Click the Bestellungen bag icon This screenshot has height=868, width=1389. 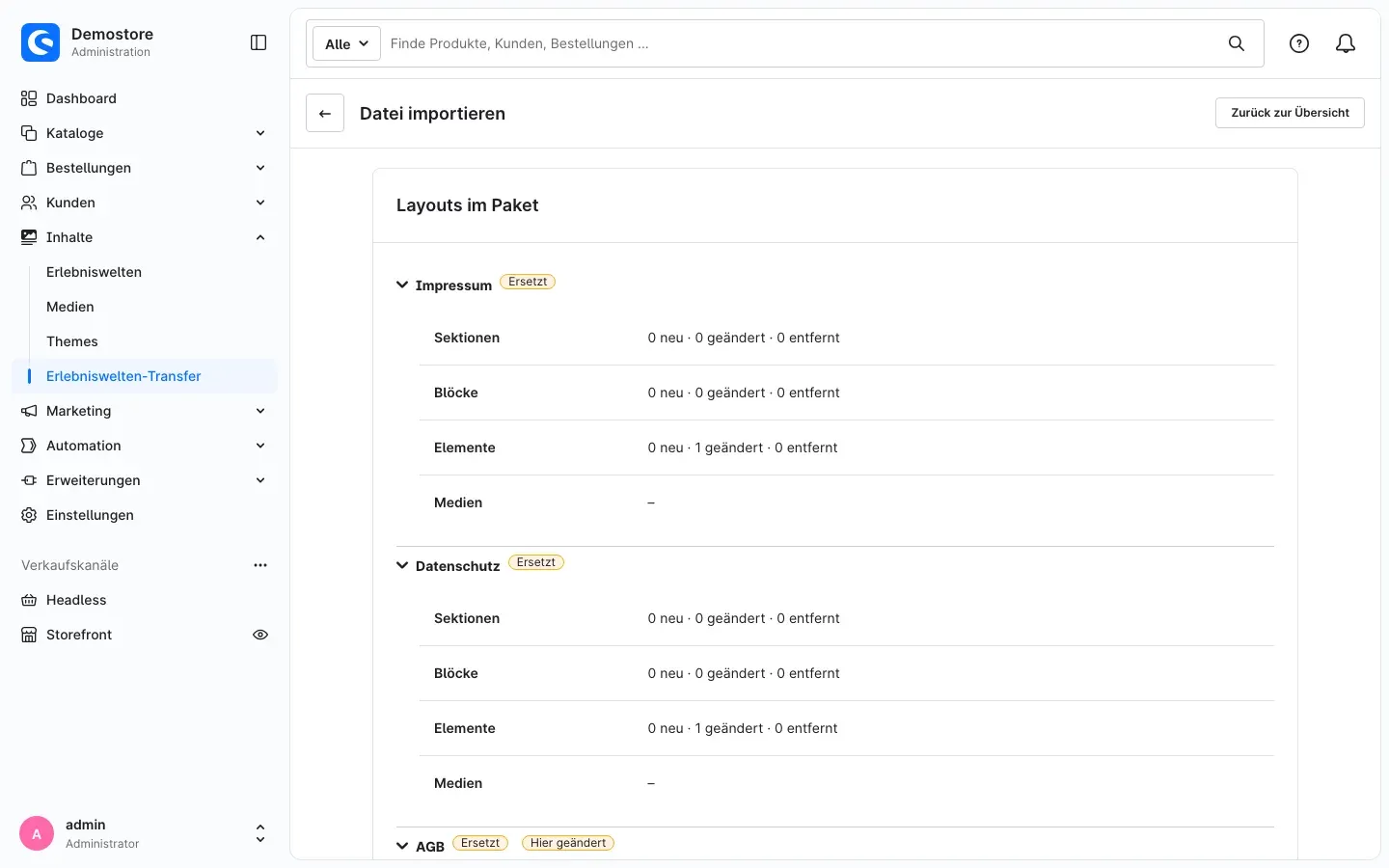point(29,168)
